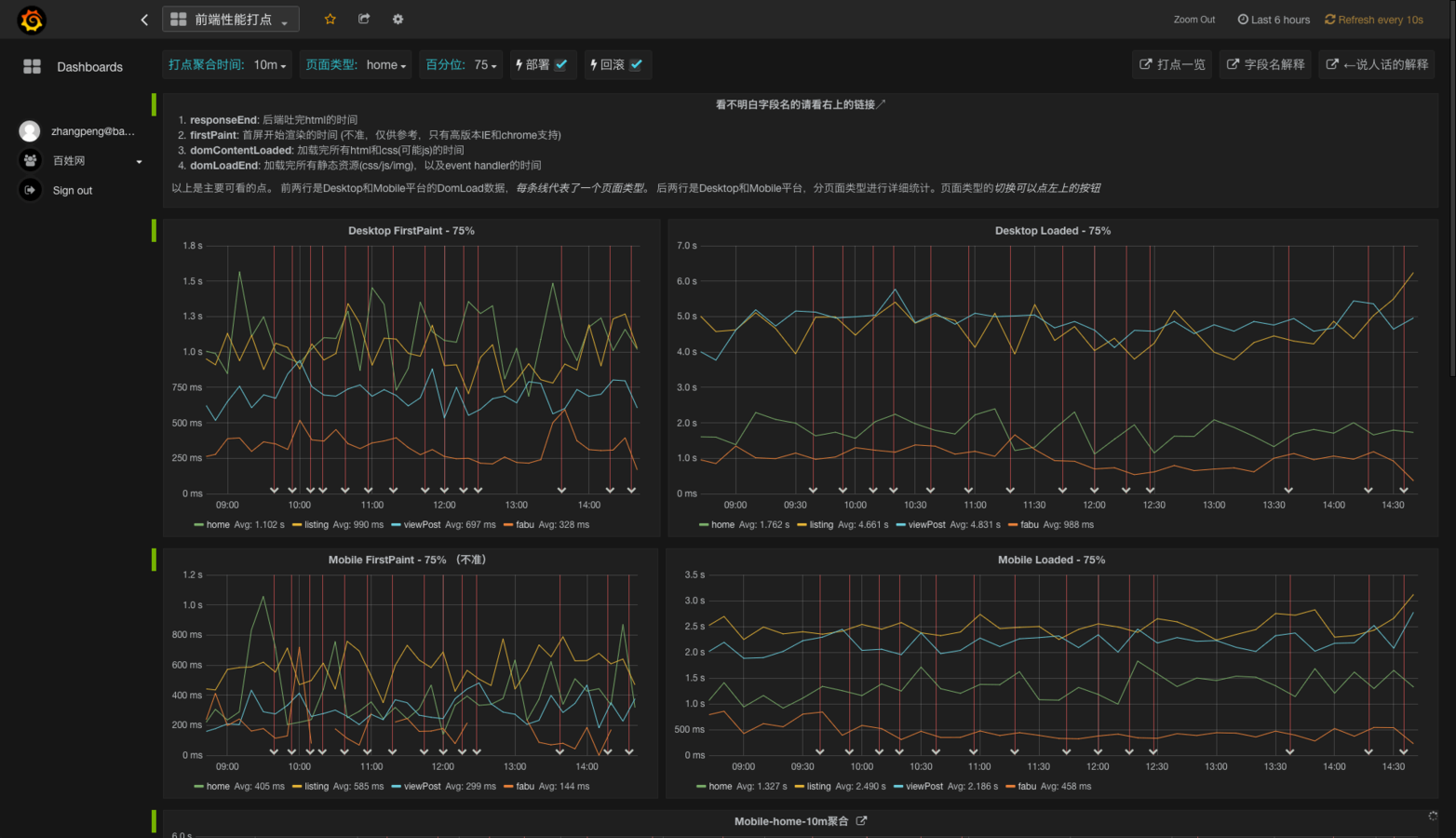Click the Sign out arrow icon

pyautogui.click(x=30, y=190)
